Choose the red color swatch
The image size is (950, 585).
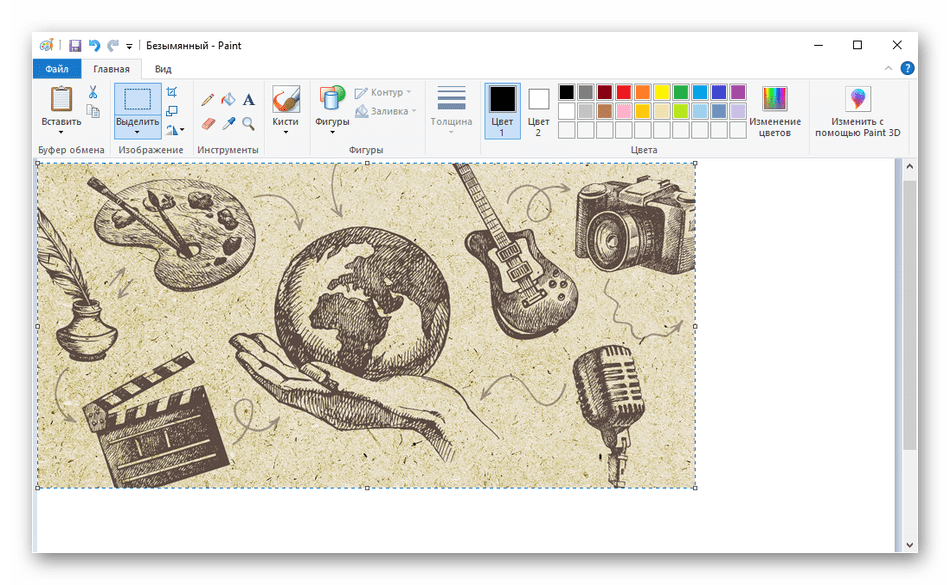pos(624,92)
